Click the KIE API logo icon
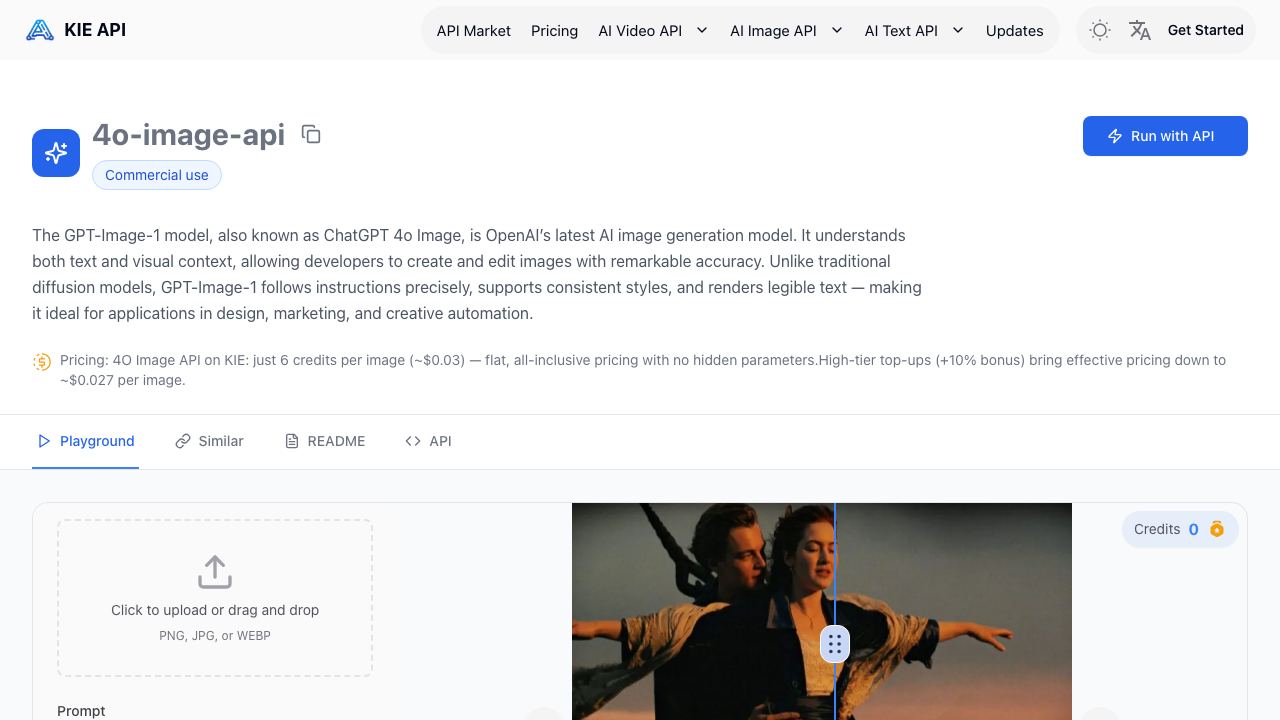1280x720 pixels. click(x=40, y=30)
